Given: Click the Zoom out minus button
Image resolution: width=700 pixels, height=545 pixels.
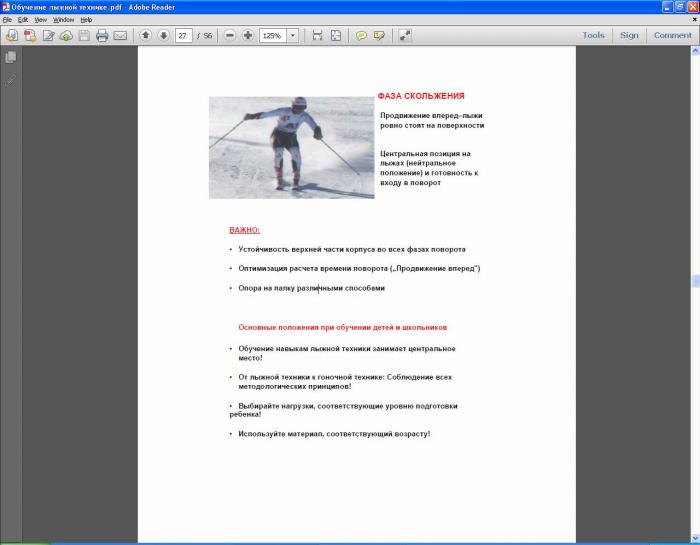Looking at the screenshot, I should (229, 35).
